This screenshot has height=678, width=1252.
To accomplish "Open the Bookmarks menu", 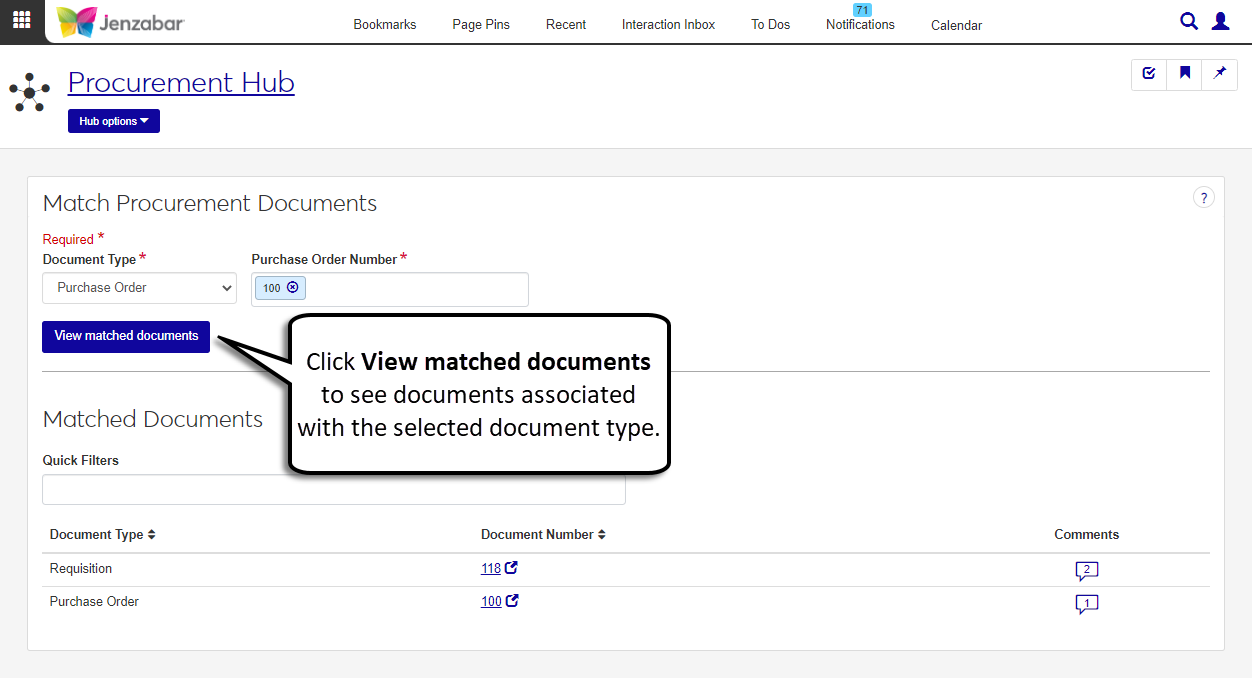I will [x=385, y=25].
